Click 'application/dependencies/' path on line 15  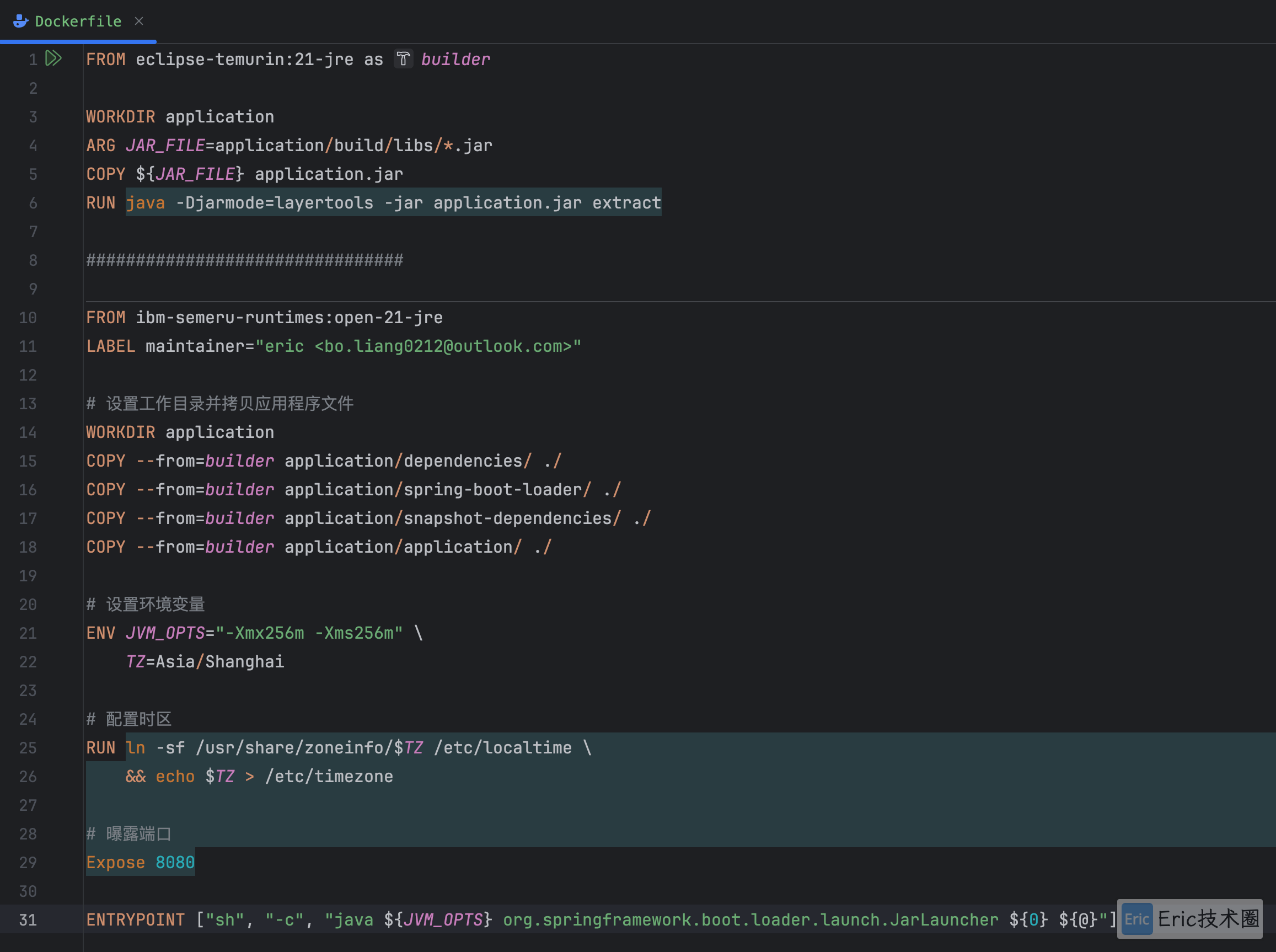pyautogui.click(x=409, y=461)
